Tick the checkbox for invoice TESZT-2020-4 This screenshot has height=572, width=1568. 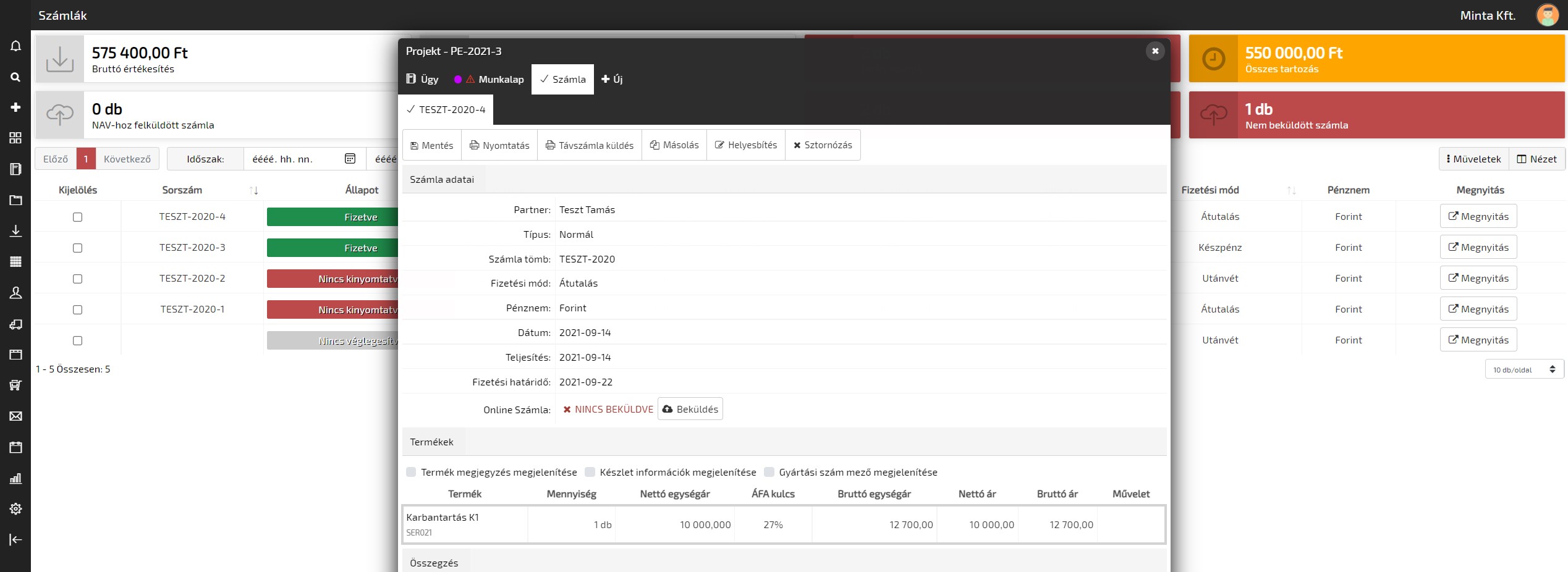click(77, 217)
